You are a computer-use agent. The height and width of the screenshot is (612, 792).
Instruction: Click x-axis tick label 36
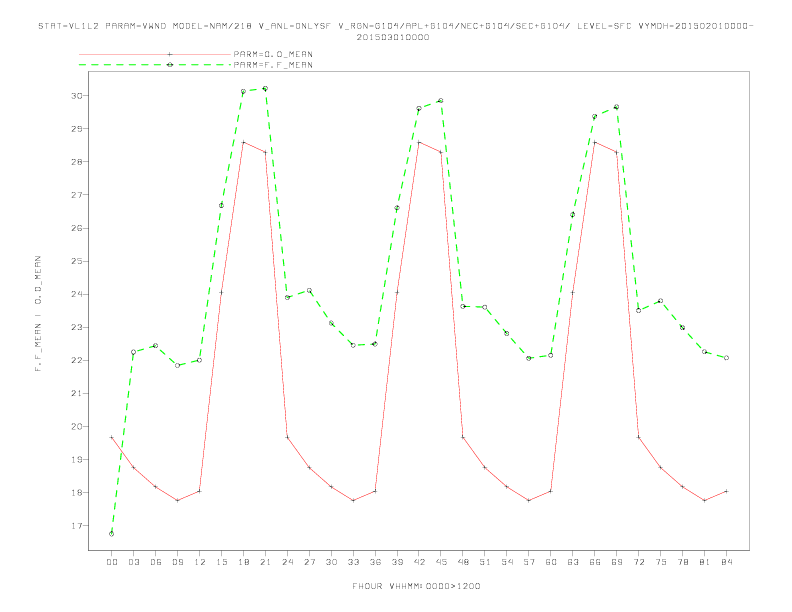point(375,562)
